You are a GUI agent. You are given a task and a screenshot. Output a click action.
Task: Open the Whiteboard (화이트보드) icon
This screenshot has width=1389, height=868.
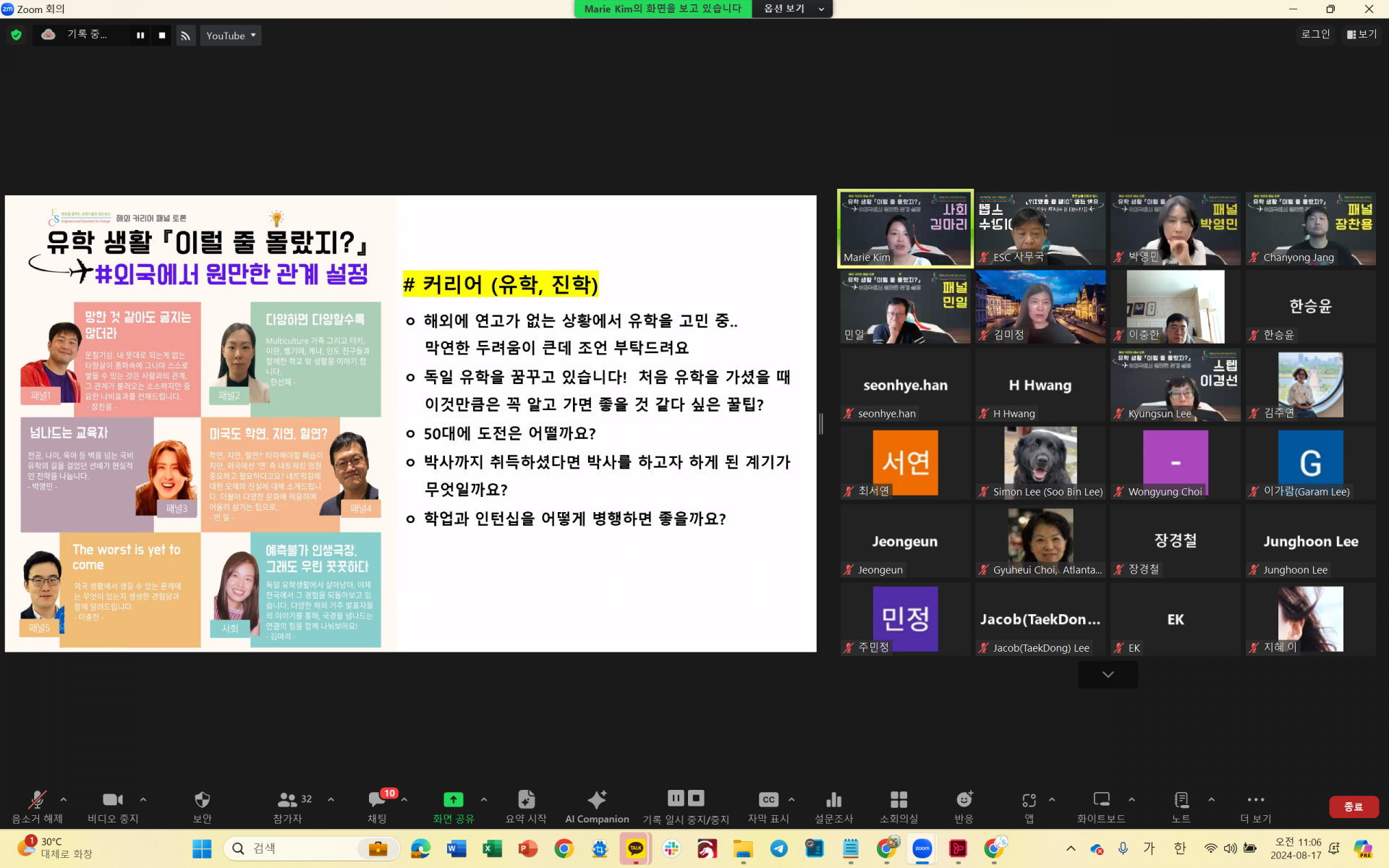1101,799
